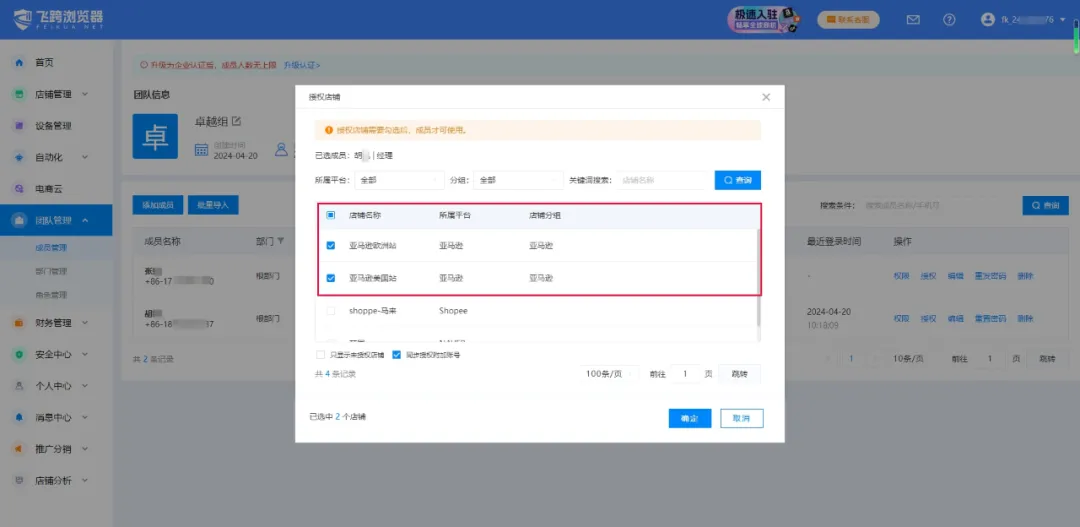This screenshot has height=527, width=1080.
Task: Select 角色管理 submenu item
Action: (51, 295)
